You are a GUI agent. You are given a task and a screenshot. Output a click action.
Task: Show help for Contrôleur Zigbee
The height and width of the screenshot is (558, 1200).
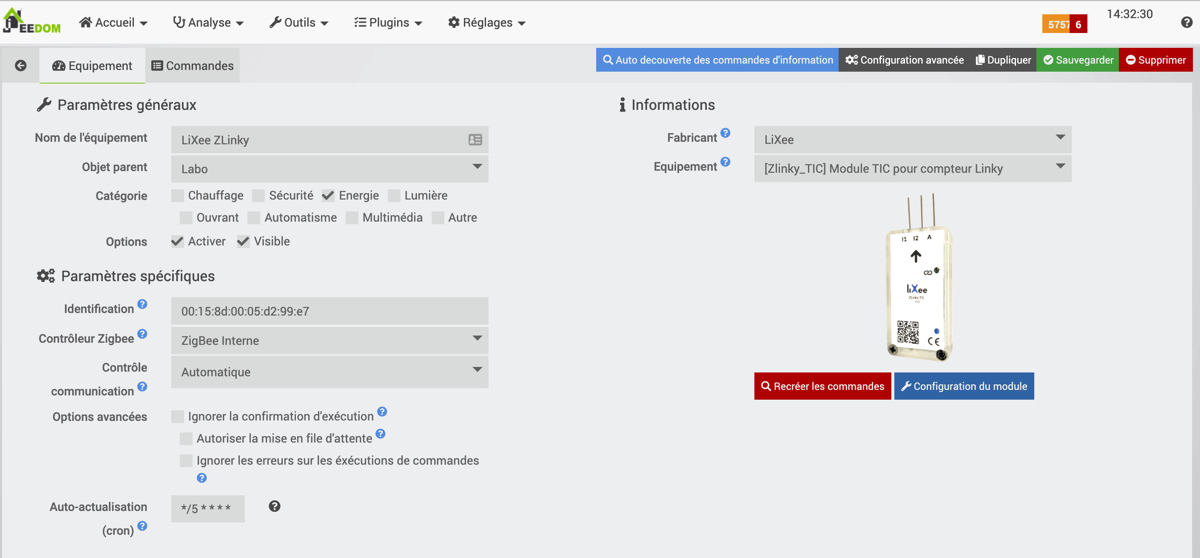(142, 334)
